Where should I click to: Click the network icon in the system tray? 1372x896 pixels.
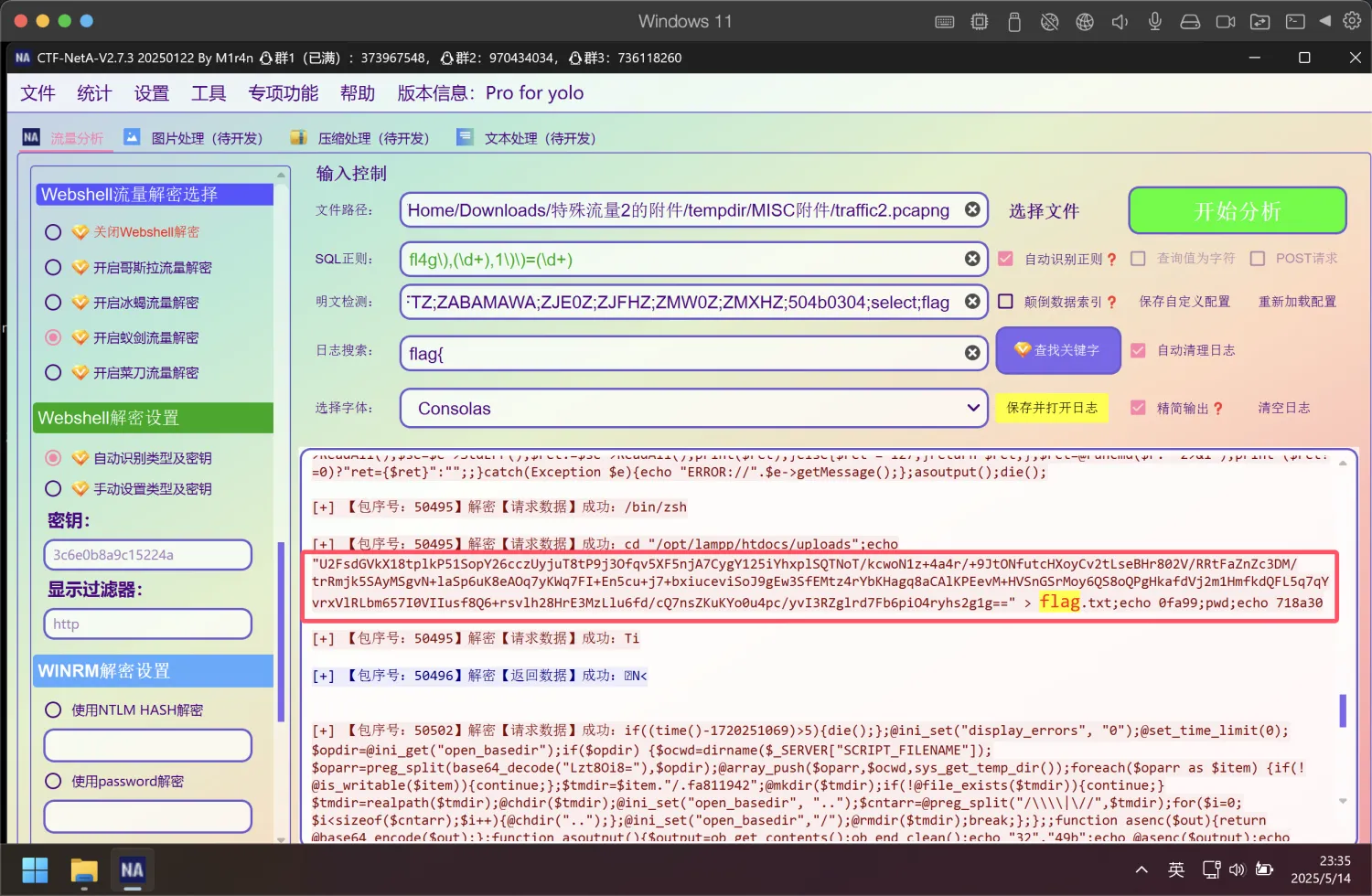[x=1211, y=869]
